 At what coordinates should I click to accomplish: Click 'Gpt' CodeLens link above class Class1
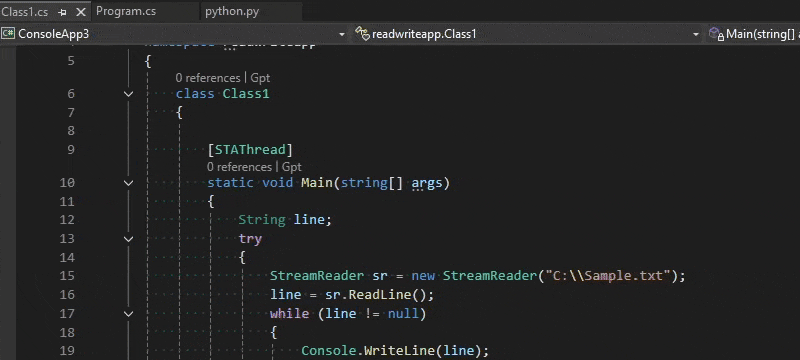pos(260,78)
